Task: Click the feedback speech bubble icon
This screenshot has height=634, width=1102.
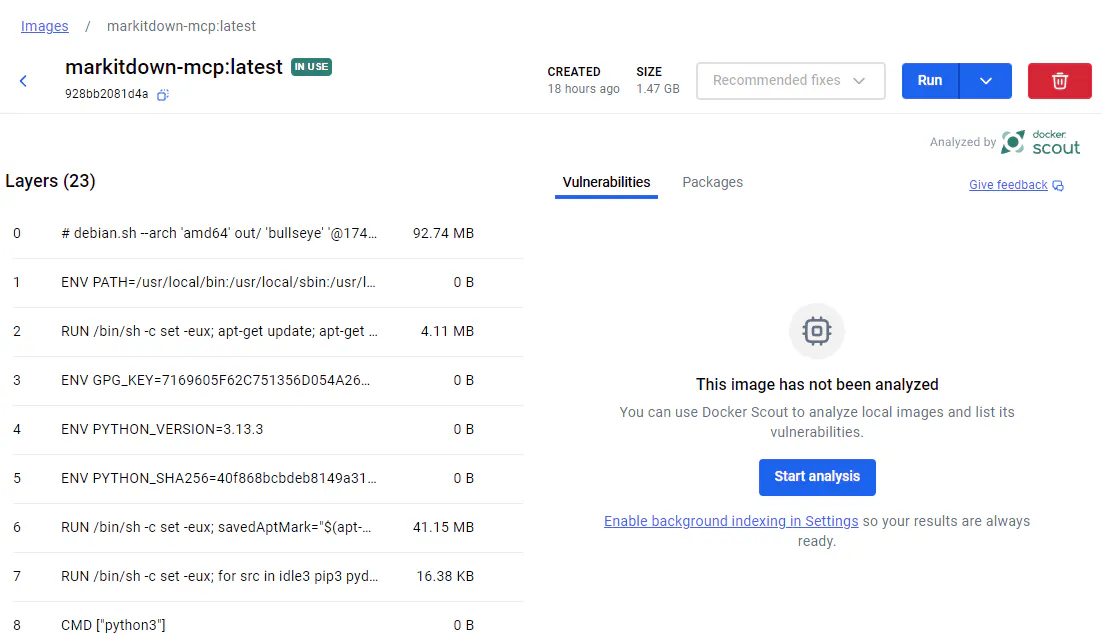Action: pos(1058,186)
